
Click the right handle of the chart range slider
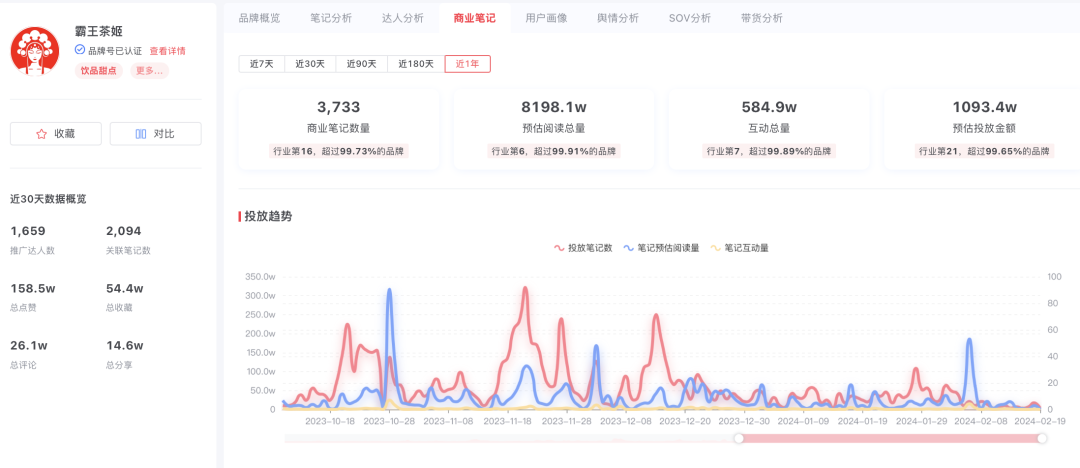(1042, 438)
